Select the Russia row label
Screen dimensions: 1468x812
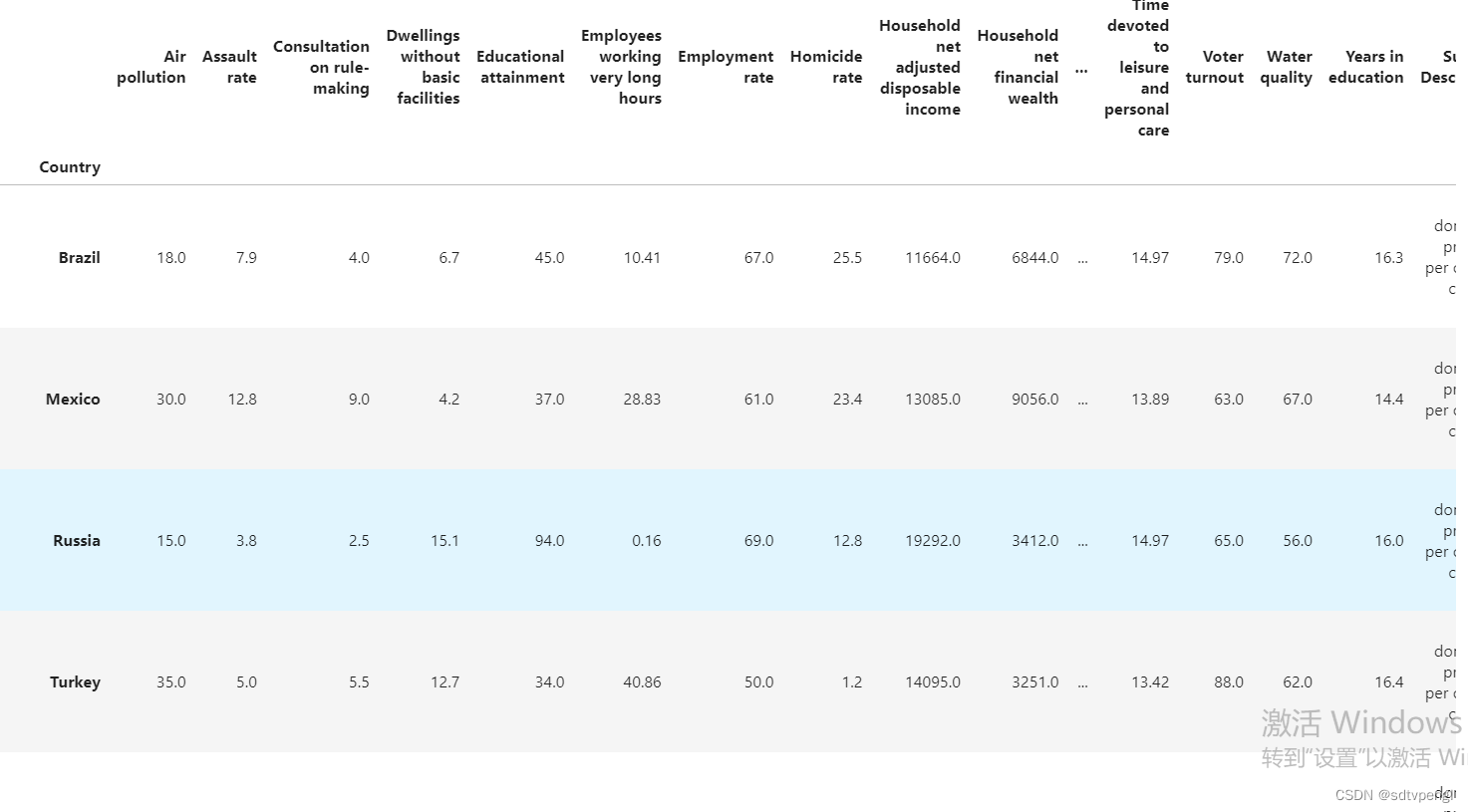click(x=77, y=540)
